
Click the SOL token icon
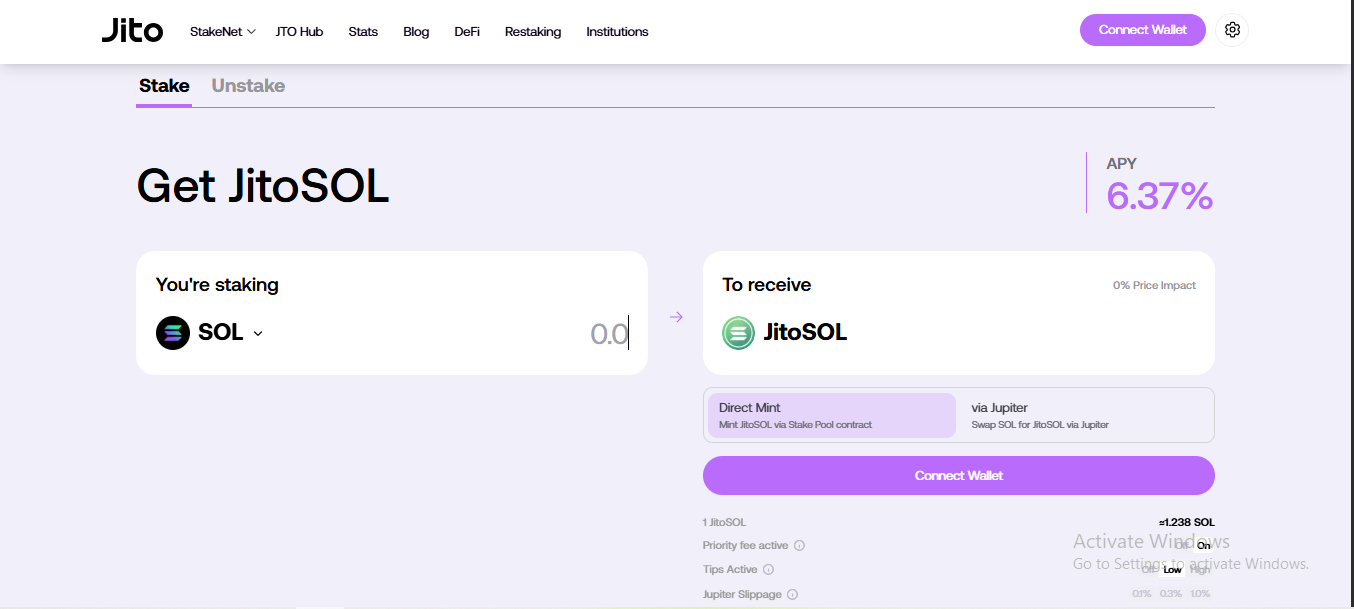click(173, 333)
